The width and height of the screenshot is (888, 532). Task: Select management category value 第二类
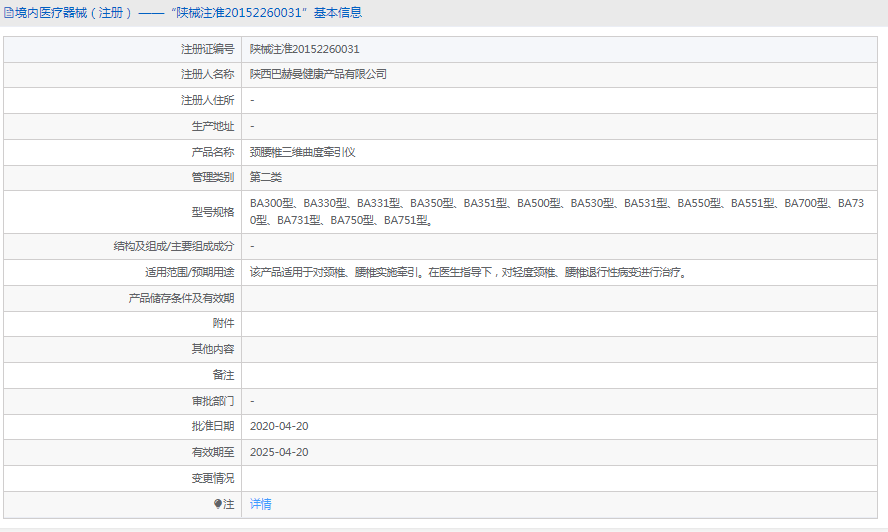(x=266, y=177)
